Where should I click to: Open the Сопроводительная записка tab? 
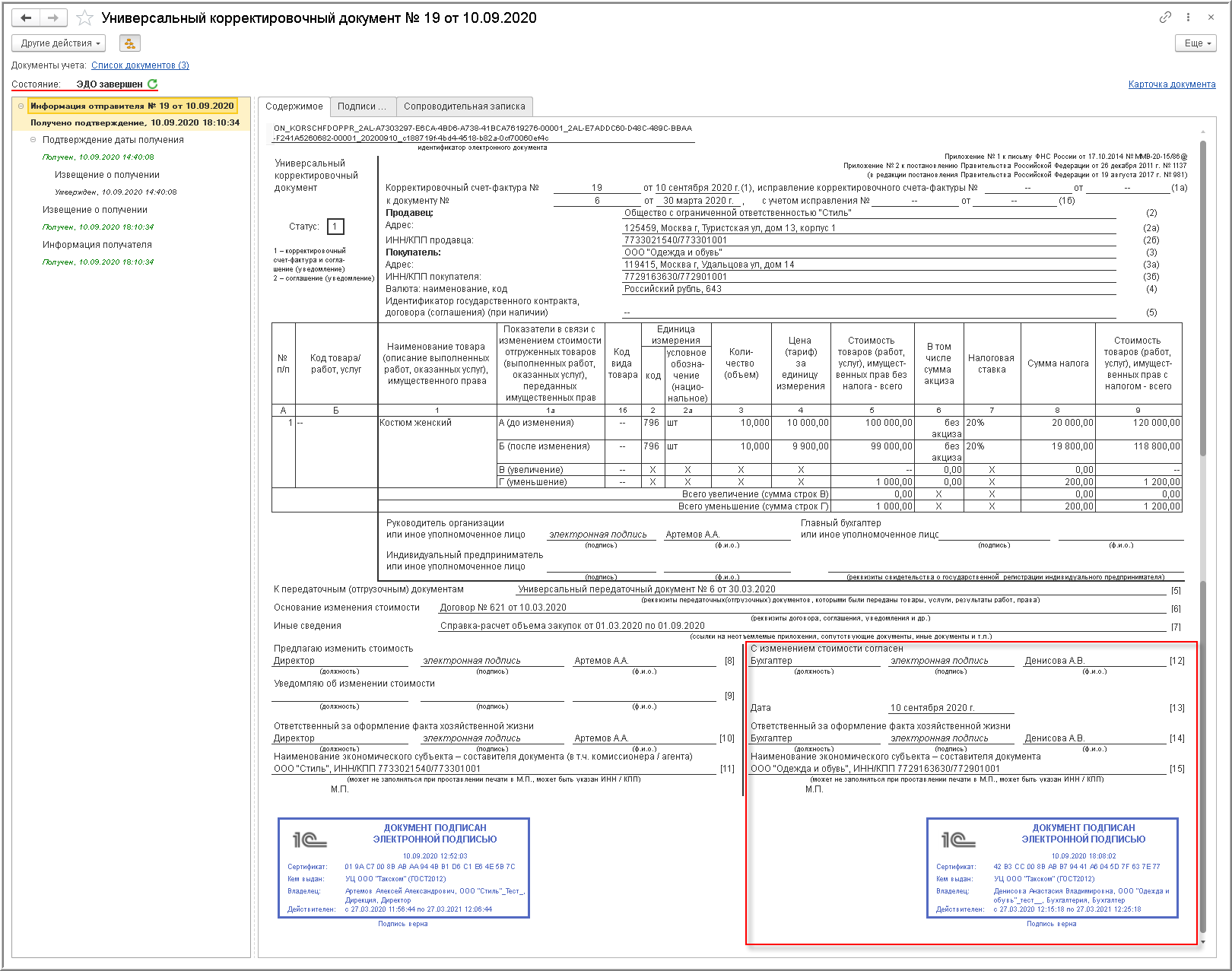pos(464,106)
